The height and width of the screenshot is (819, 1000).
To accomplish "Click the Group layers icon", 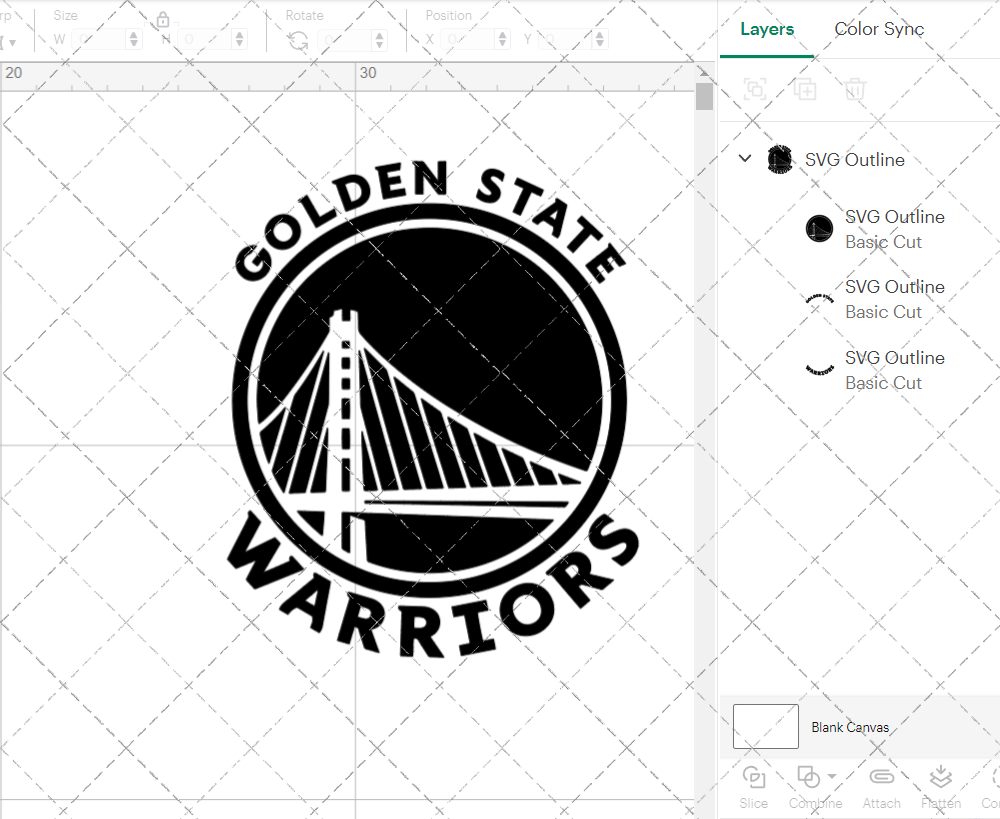I will [755, 89].
